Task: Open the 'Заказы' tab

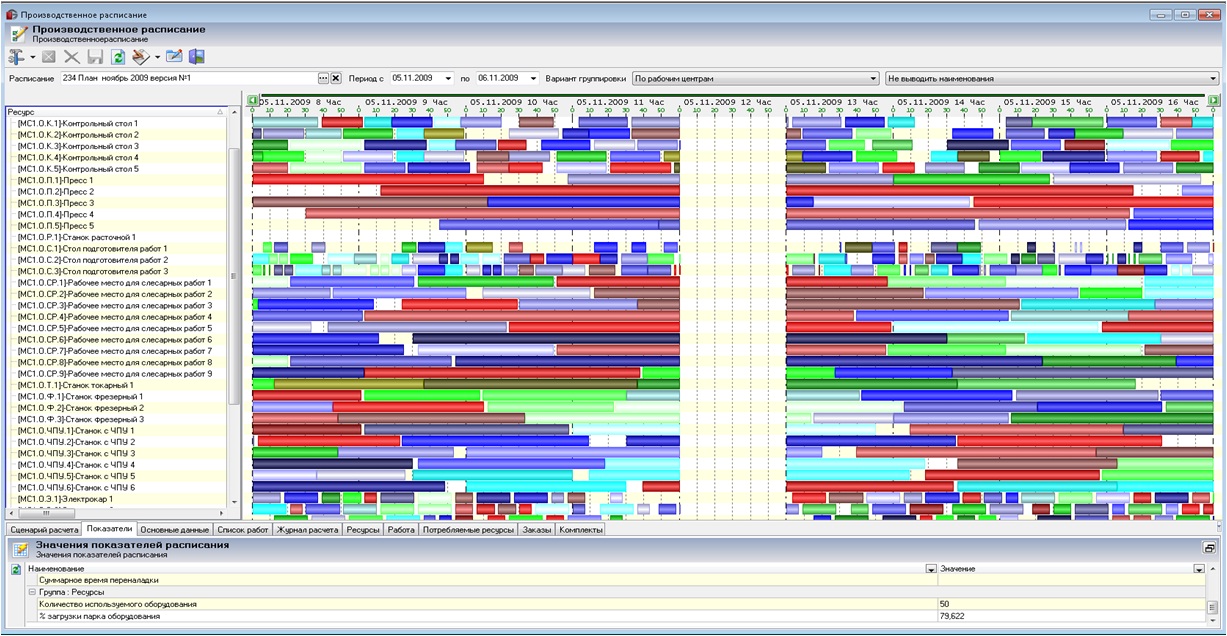Action: [536, 529]
